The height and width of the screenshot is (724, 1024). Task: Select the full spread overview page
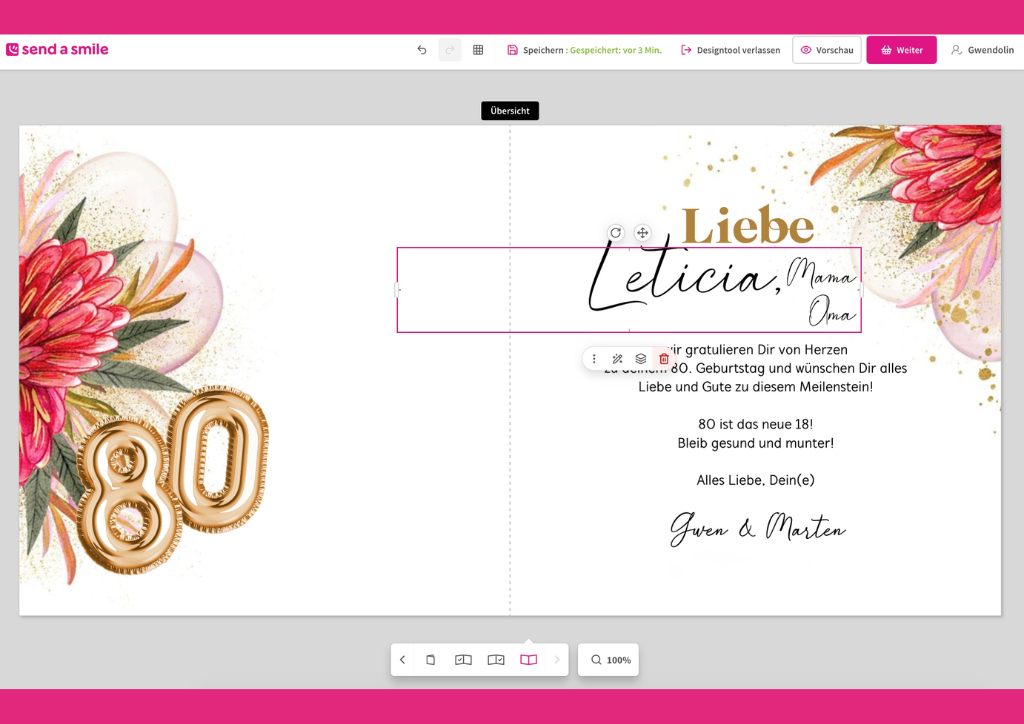(x=528, y=659)
